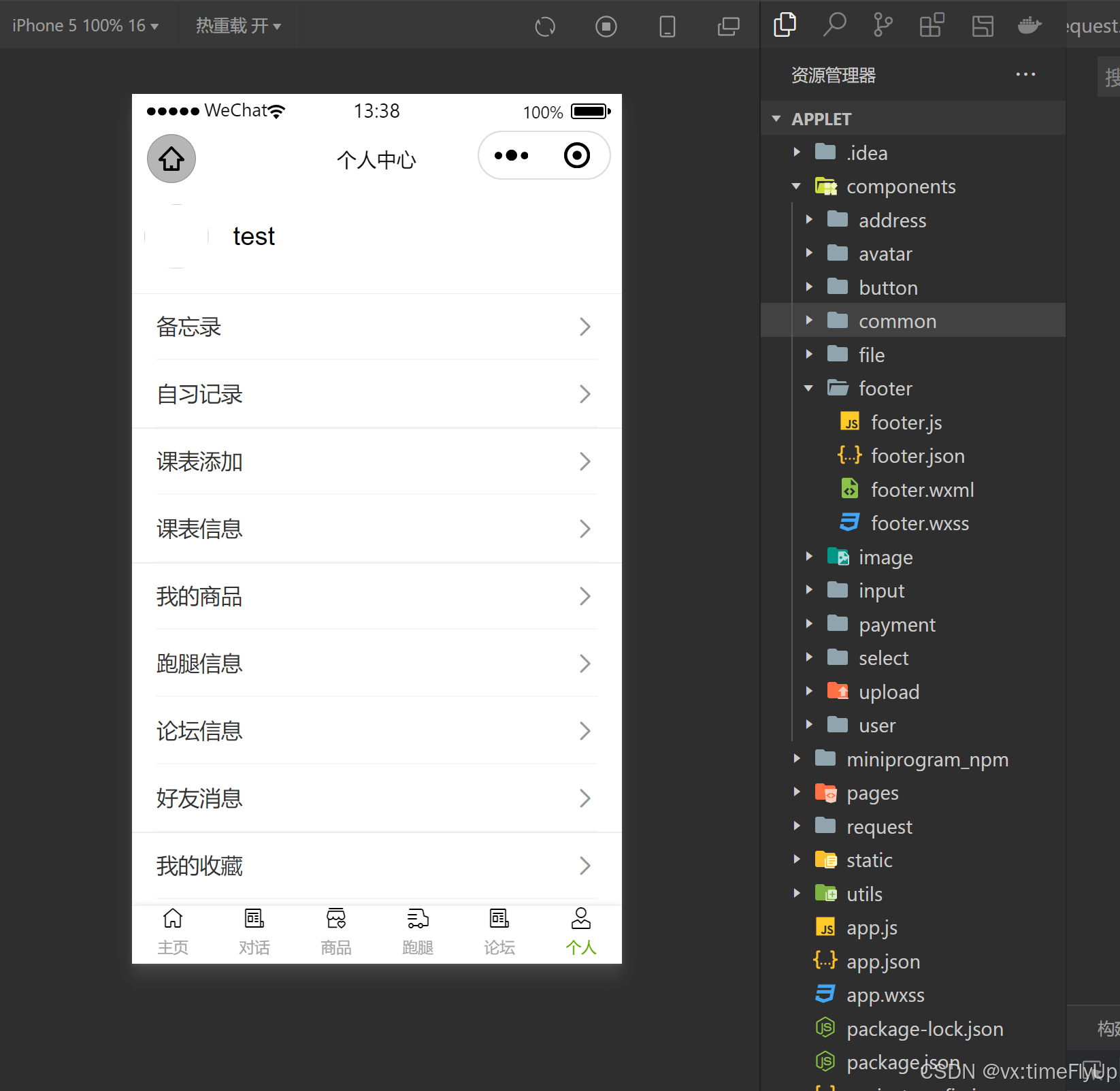Screen dimensions: 1120x1091
Task: Open package-lock.json file
Action: [x=913, y=1028]
